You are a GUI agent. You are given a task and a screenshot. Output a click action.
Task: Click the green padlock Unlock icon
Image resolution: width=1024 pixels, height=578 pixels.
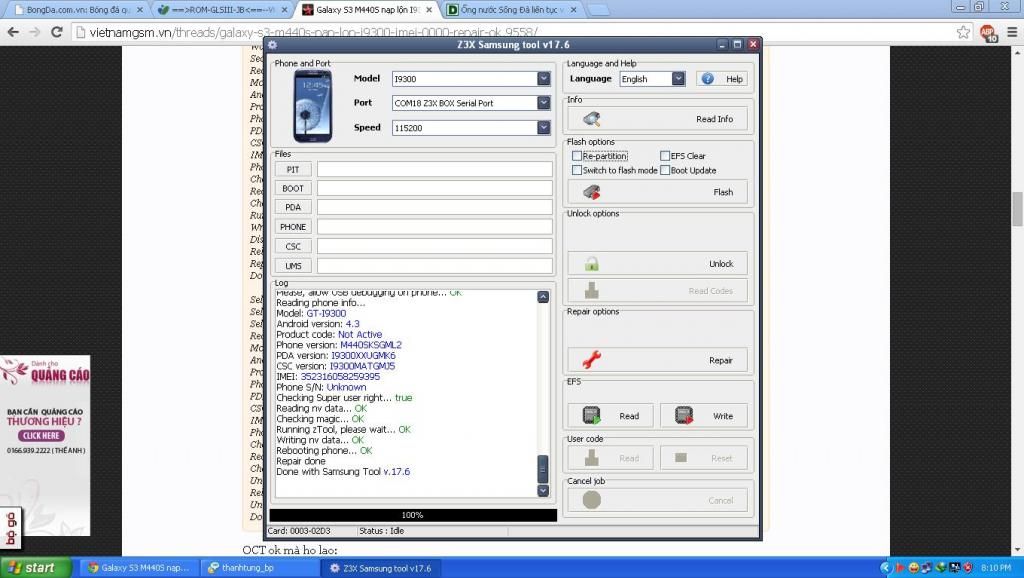[x=592, y=264]
